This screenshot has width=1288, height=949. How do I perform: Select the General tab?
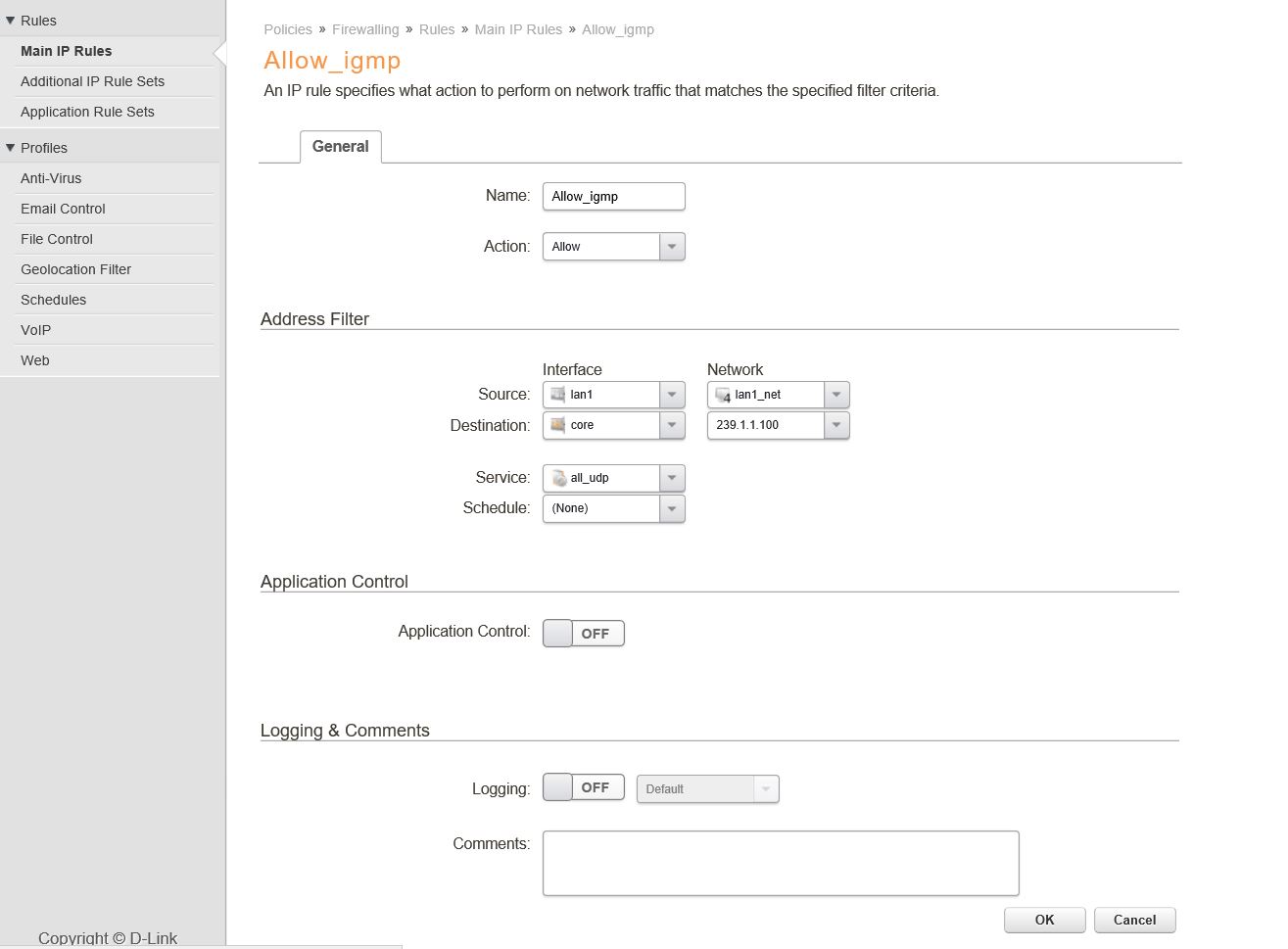tap(340, 147)
